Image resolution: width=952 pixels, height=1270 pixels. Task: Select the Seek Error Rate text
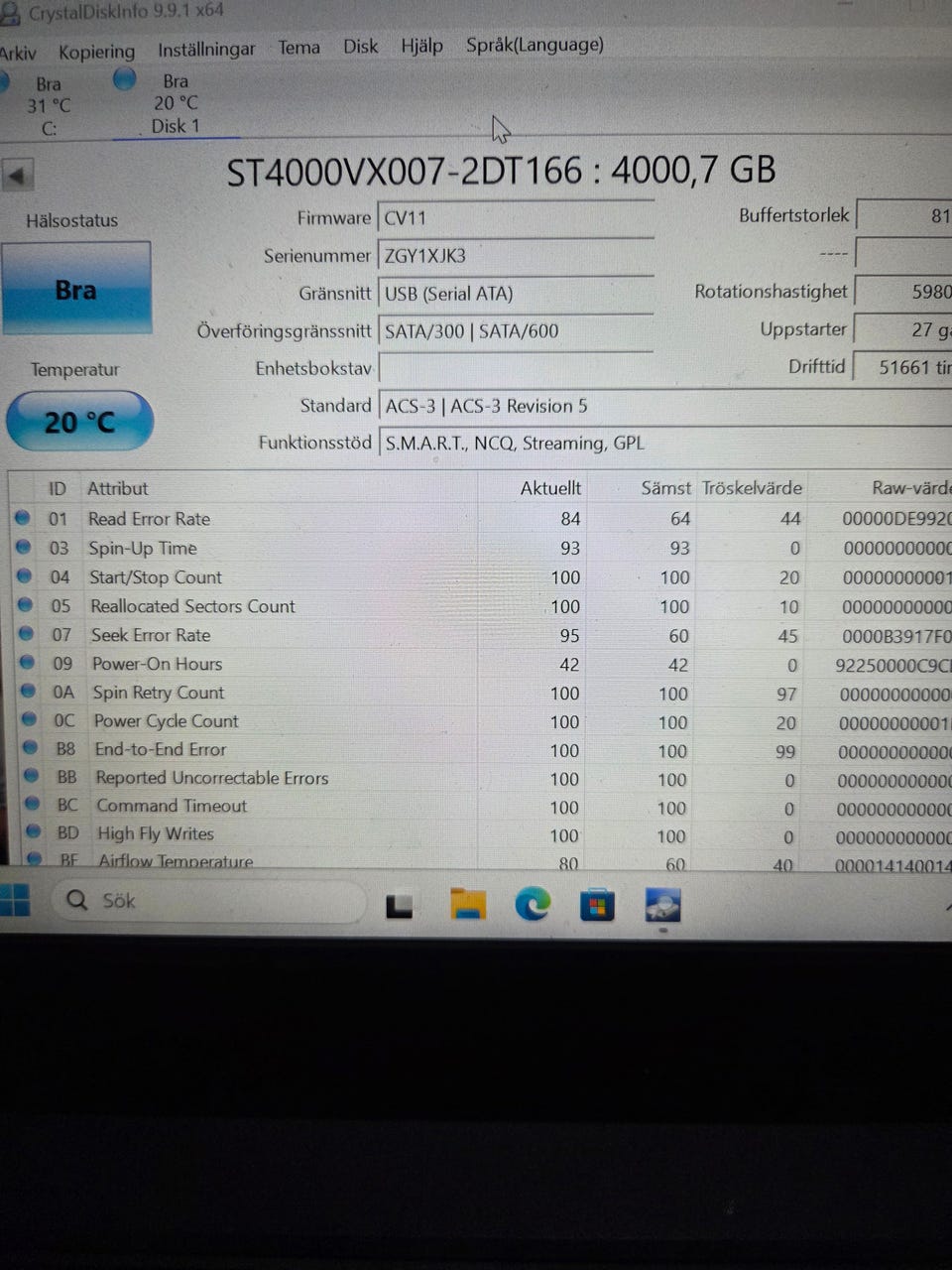coord(151,635)
